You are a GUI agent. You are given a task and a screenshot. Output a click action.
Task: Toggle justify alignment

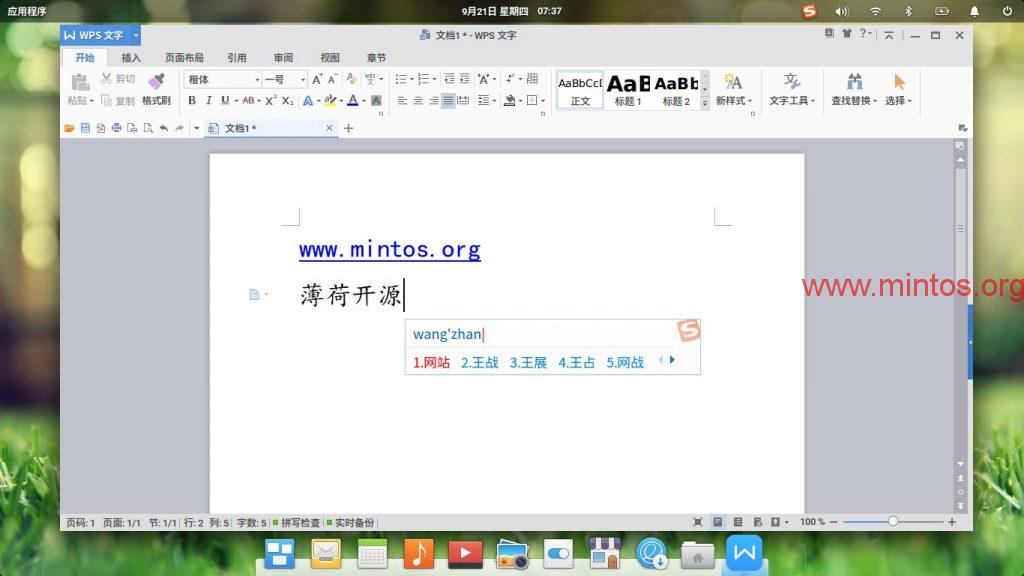point(448,100)
